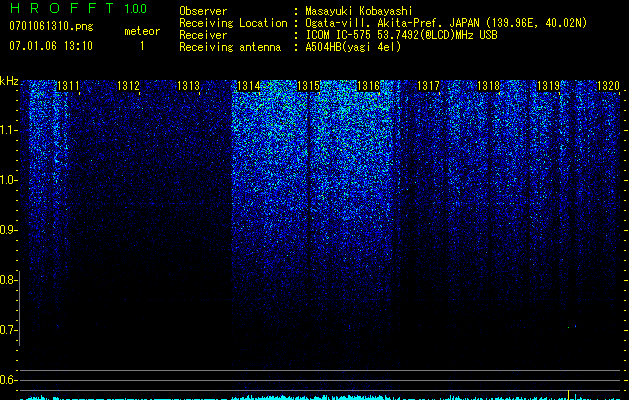Image resolution: width=629 pixels, height=400 pixels.
Task: Click the 1314 time marker
Action: point(248,86)
